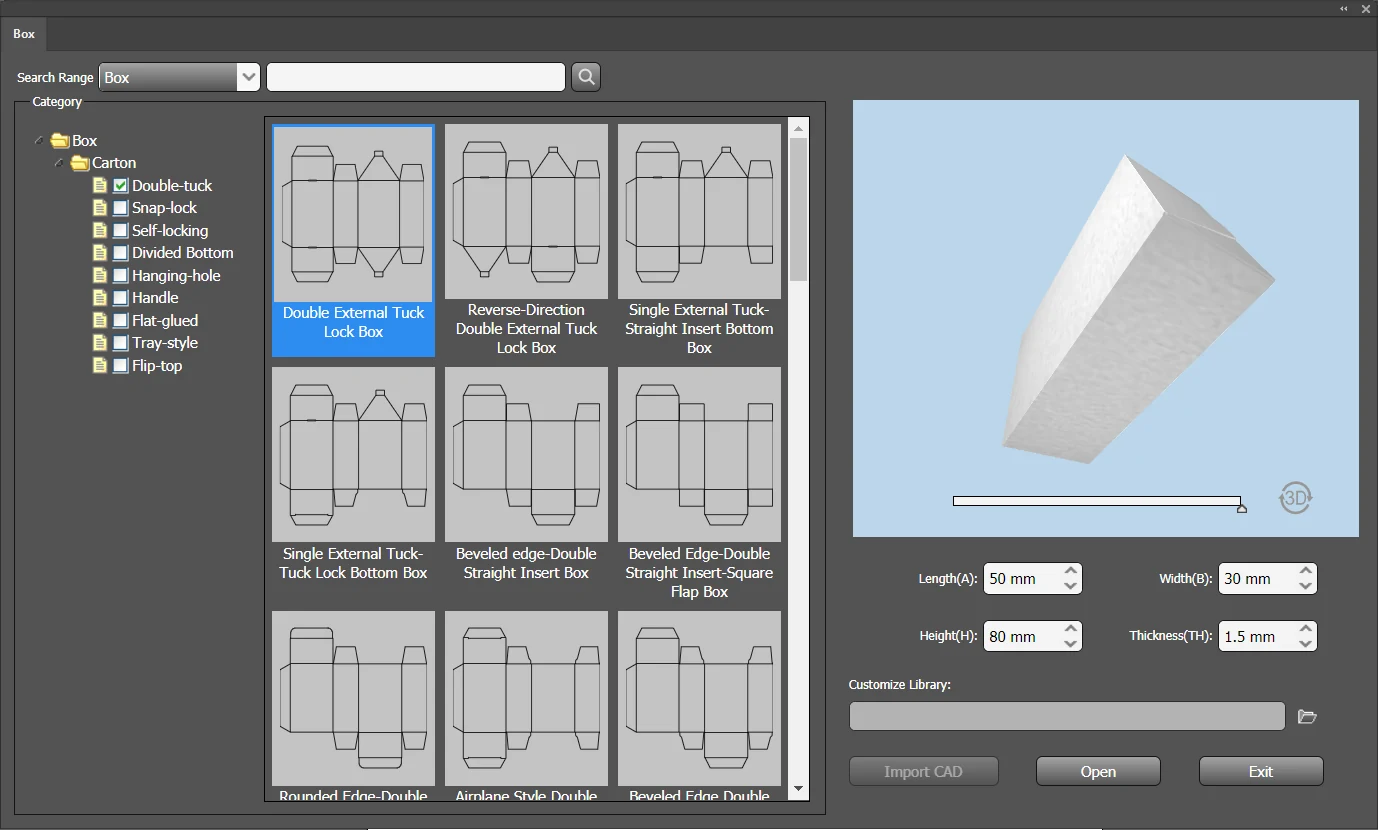Screen dimensions: 1378x830
Task: Select Single External Tuck-Straight Insert Bottom Box
Action: (x=699, y=240)
